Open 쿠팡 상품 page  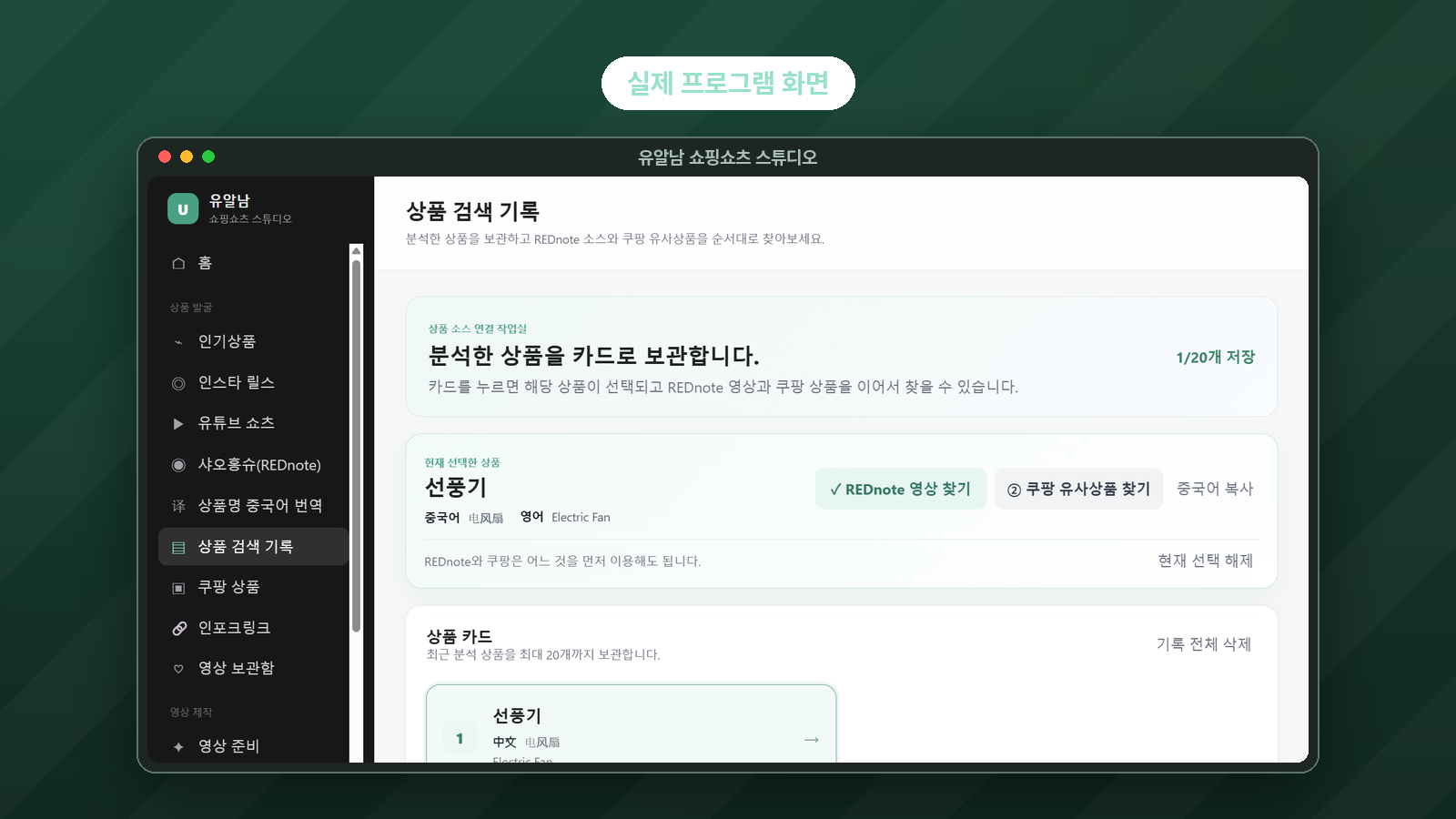pyautogui.click(x=253, y=587)
